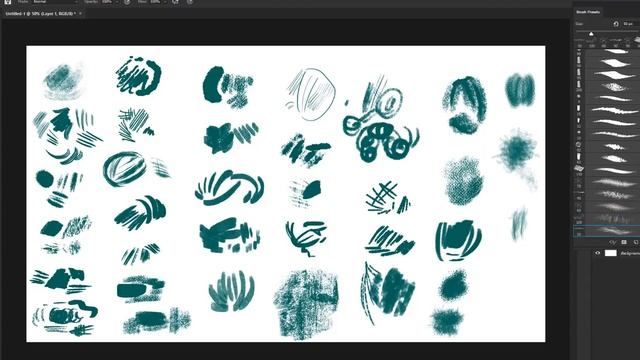This screenshot has width=640, height=360.
Task: Click the Opacity percentage field
Action: 107,2
